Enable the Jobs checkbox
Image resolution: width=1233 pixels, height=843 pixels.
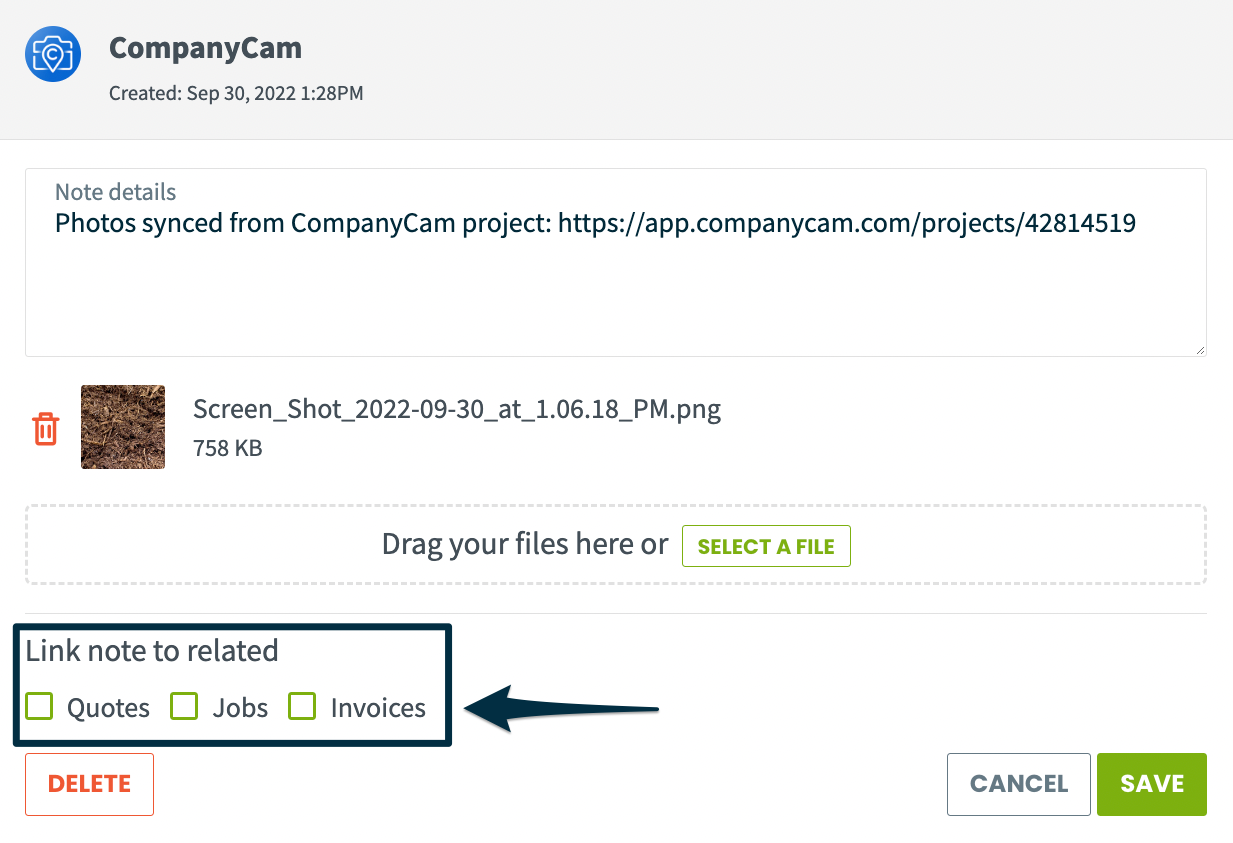pyautogui.click(x=184, y=706)
